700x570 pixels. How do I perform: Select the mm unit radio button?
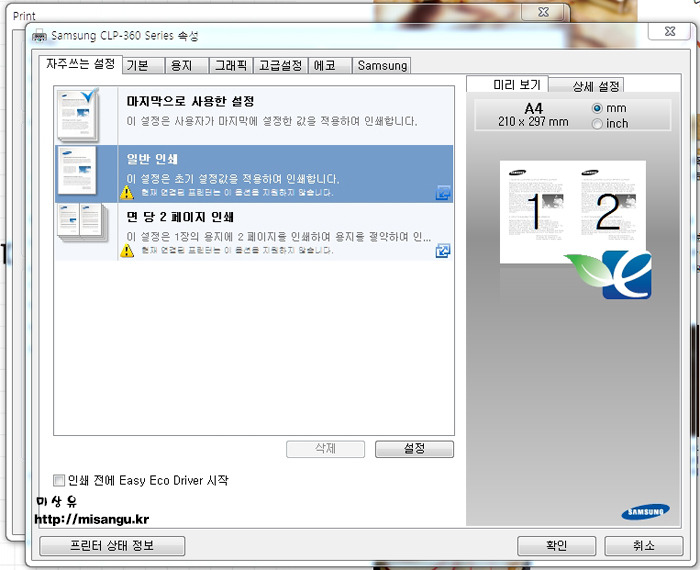pyautogui.click(x=597, y=108)
